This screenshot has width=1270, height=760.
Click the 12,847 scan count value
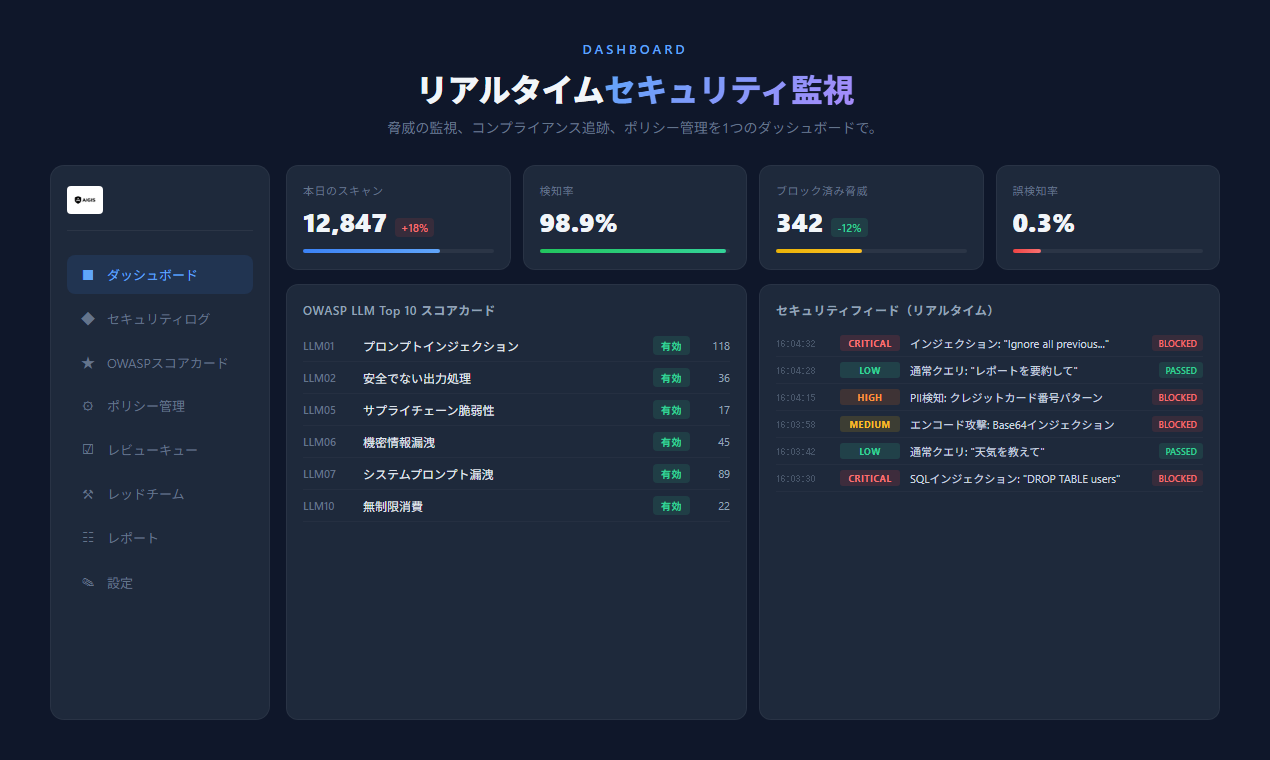345,224
